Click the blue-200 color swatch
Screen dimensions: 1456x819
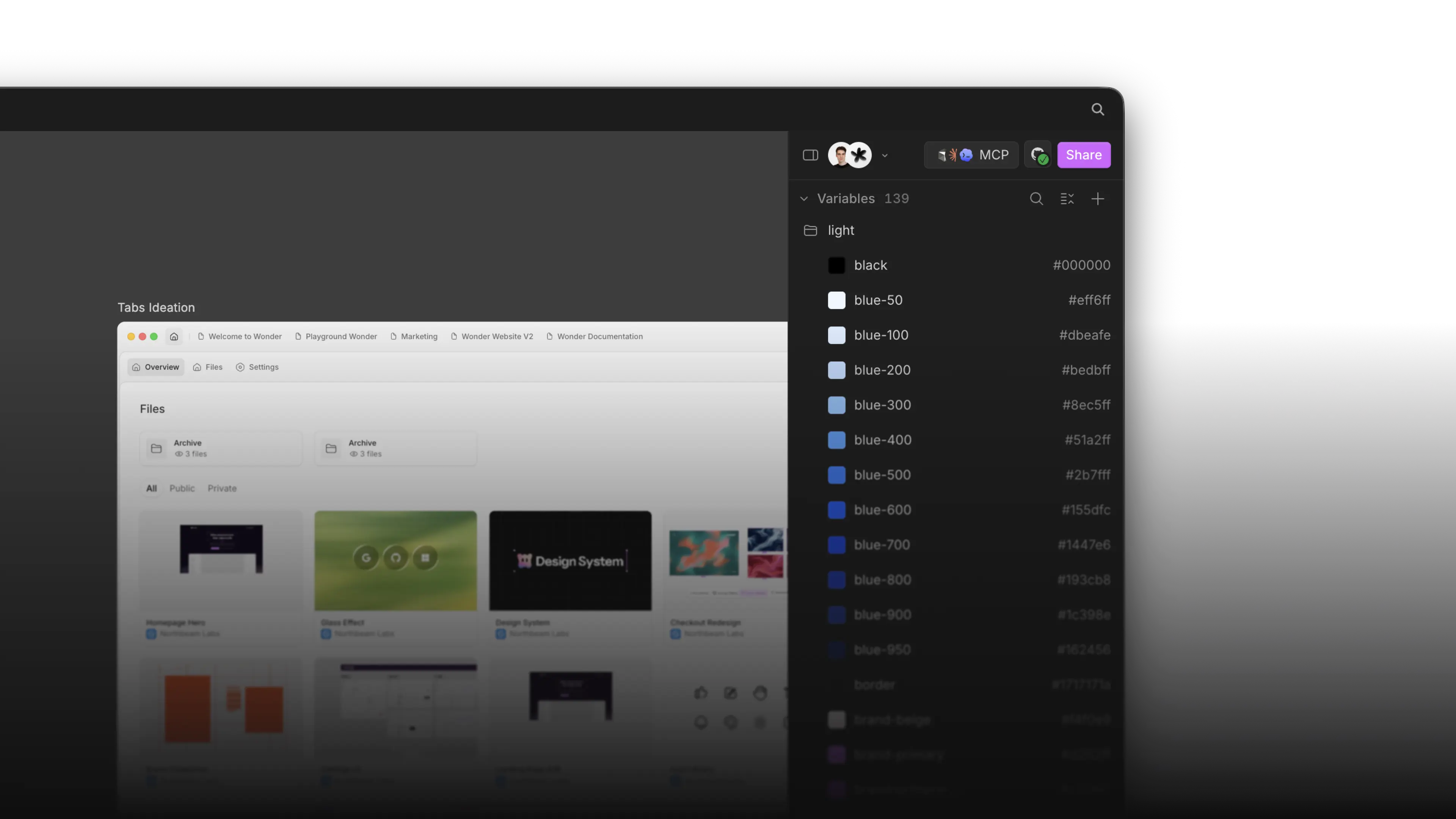836,370
